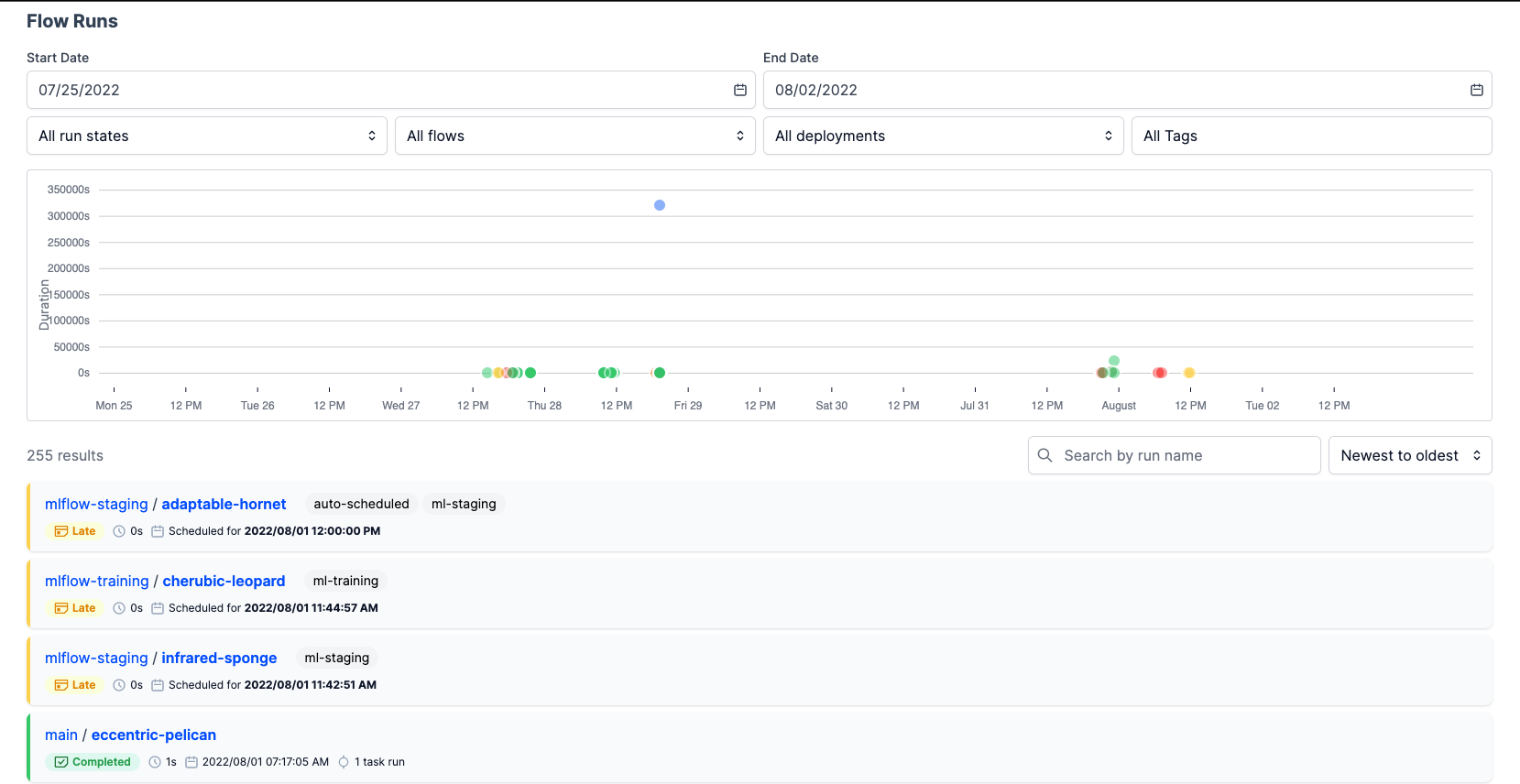The image size is (1520, 784).
Task: Open the End Date calendar picker icon
Action: click(x=1477, y=90)
